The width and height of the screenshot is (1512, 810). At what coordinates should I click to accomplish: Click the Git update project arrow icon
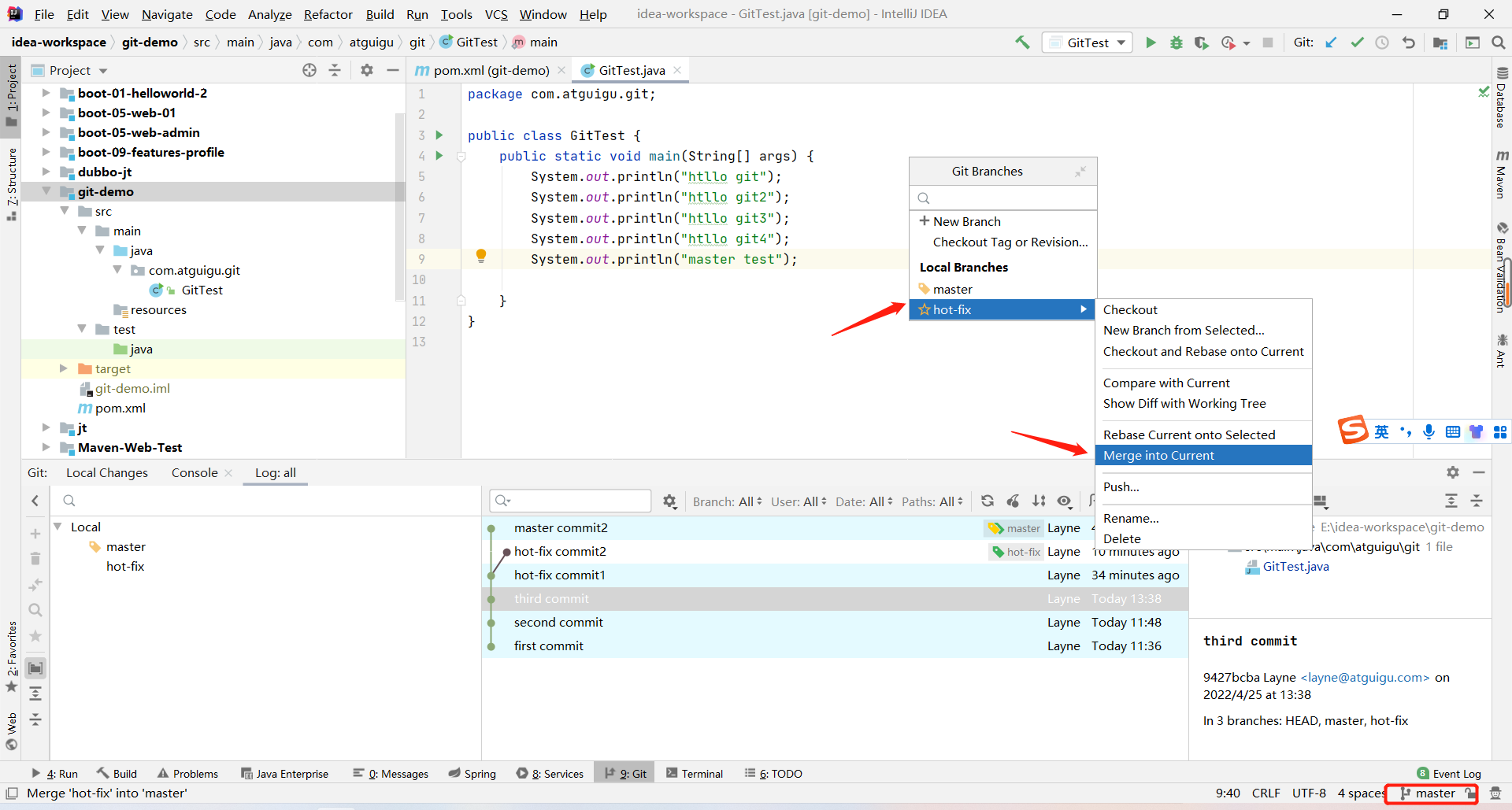pos(1331,43)
